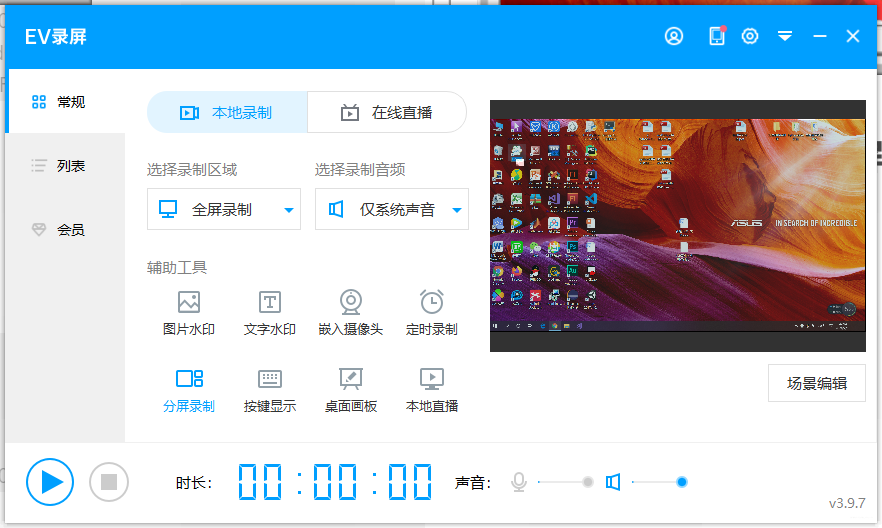Click the v3.9.7 version label
The image size is (882, 528).
tap(847, 503)
